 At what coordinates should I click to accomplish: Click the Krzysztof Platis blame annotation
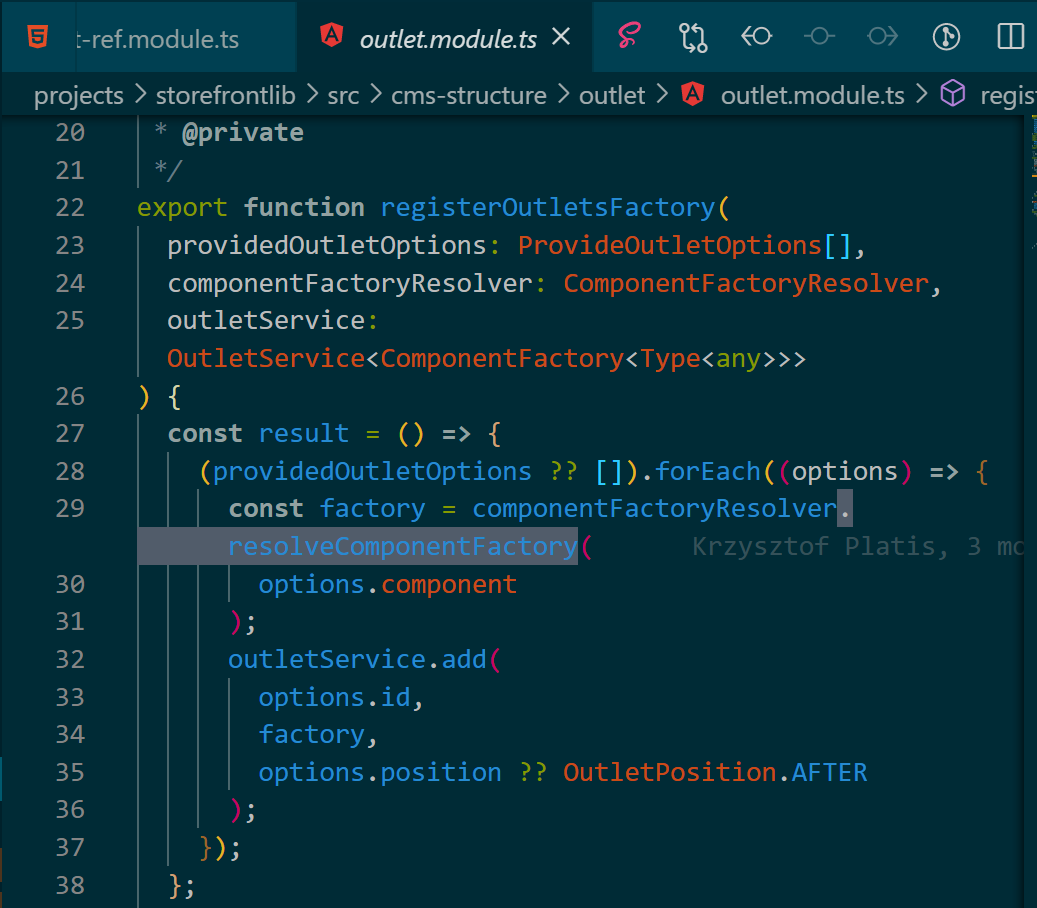858,546
